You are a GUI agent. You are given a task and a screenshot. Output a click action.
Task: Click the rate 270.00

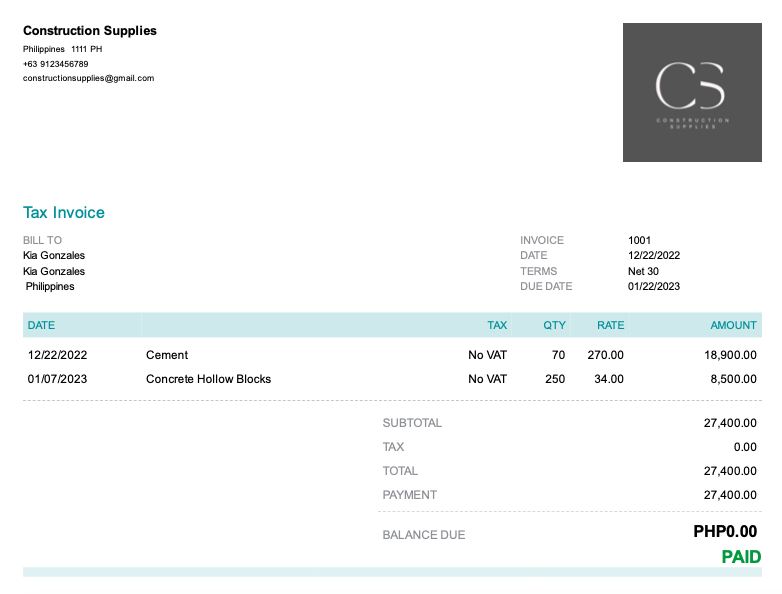pos(605,355)
